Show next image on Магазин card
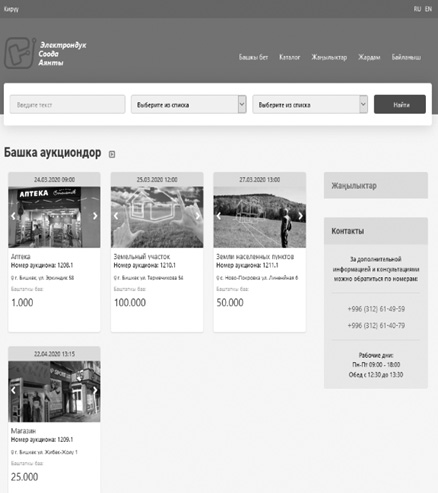The width and height of the screenshot is (438, 493). tap(95, 390)
